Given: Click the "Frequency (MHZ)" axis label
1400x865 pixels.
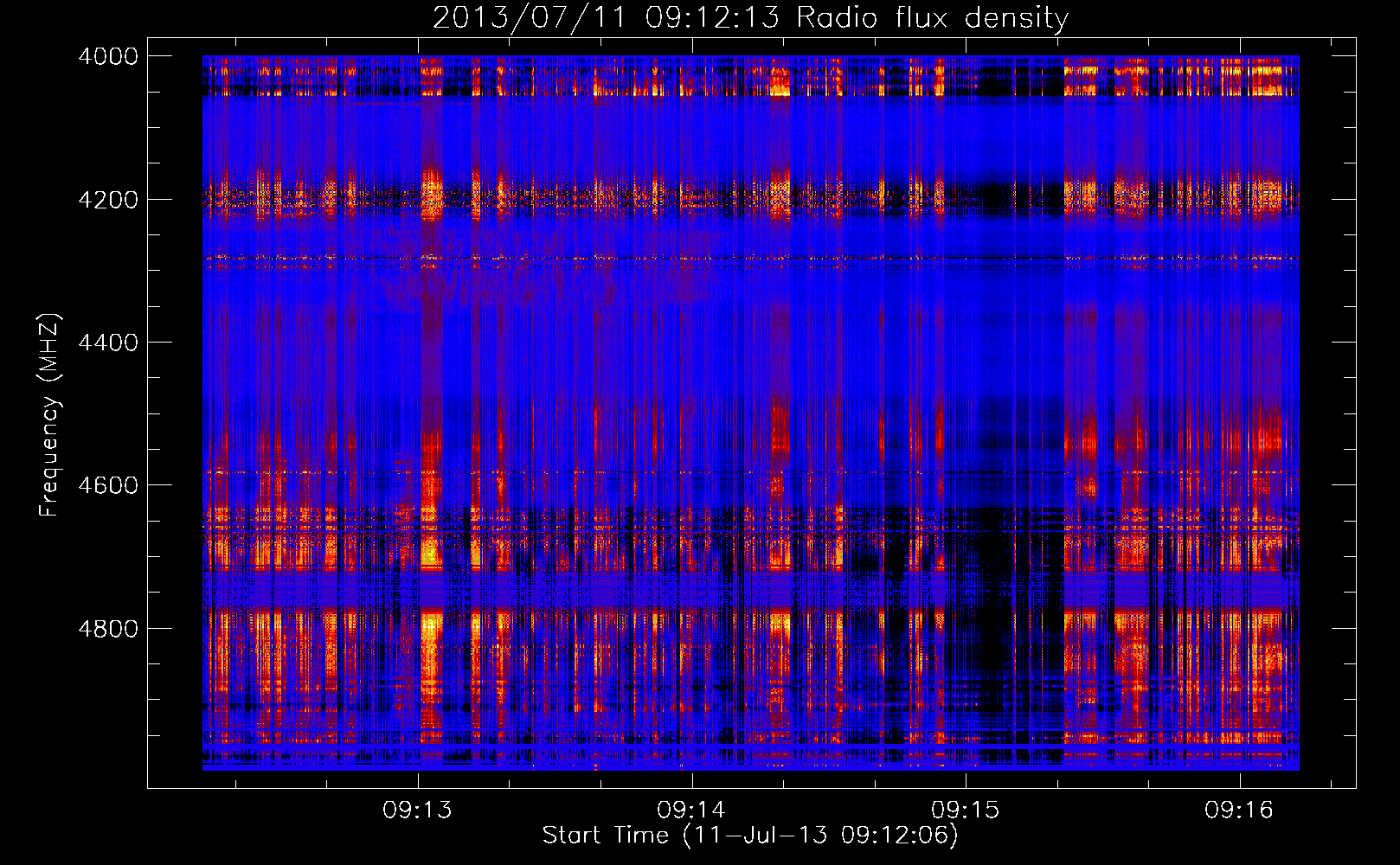Looking at the screenshot, I should pos(49,414).
